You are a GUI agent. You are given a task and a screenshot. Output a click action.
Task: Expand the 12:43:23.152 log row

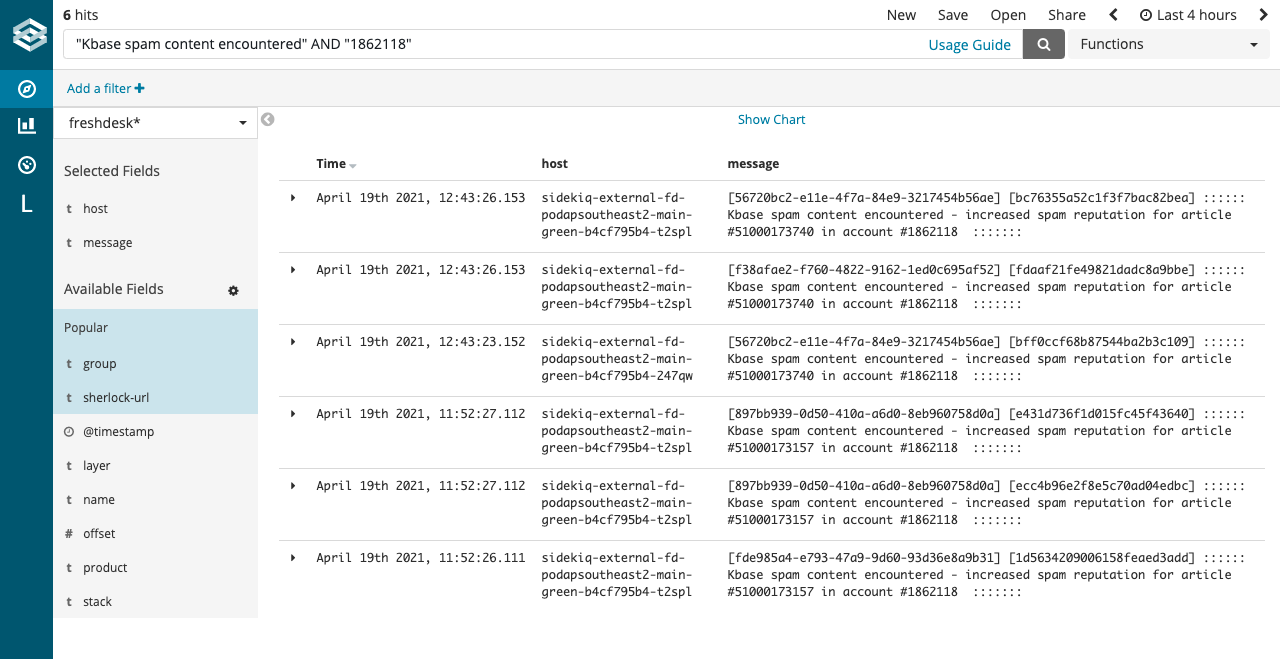click(x=293, y=342)
